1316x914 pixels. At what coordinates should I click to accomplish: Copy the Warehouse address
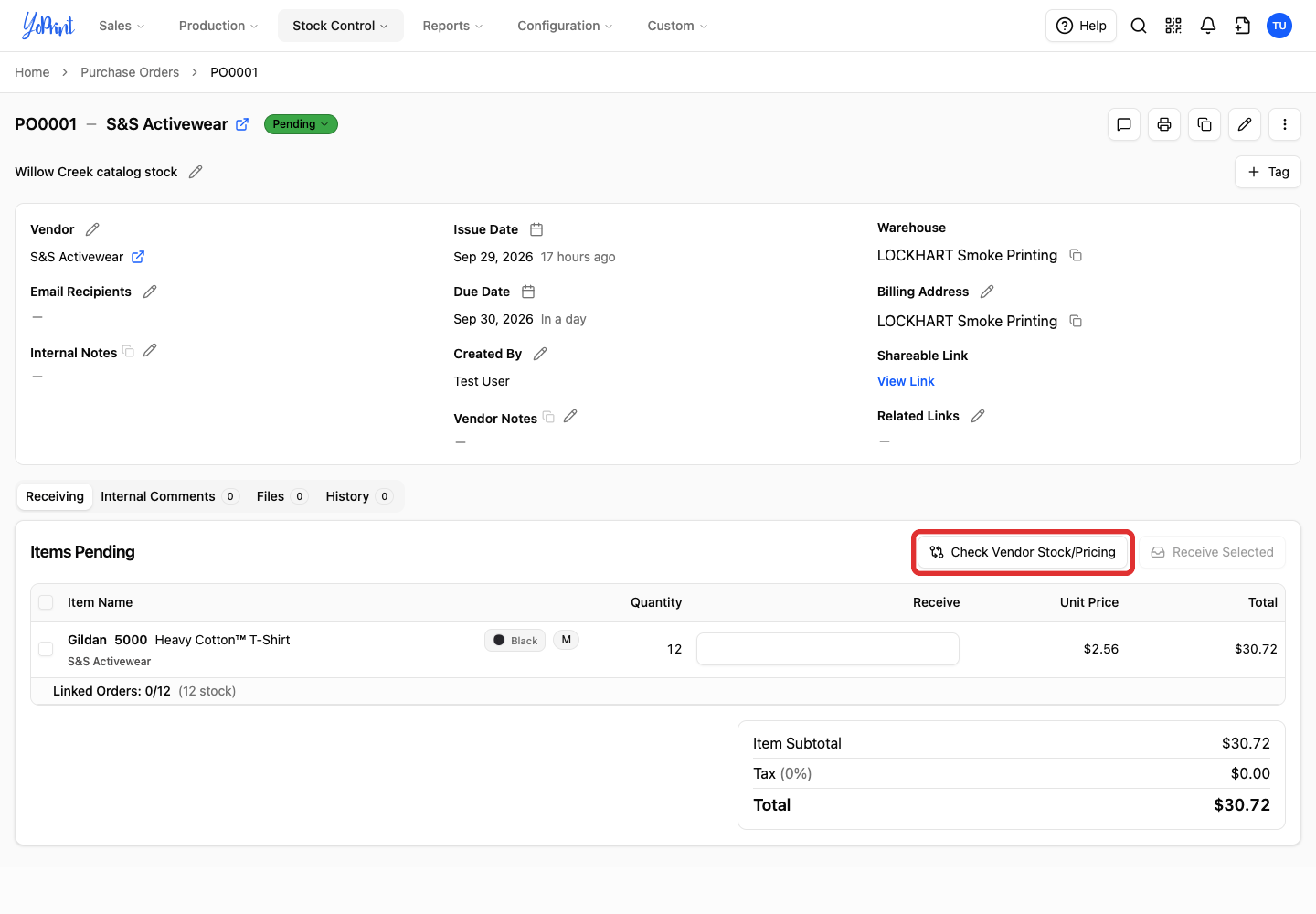pos(1076,255)
